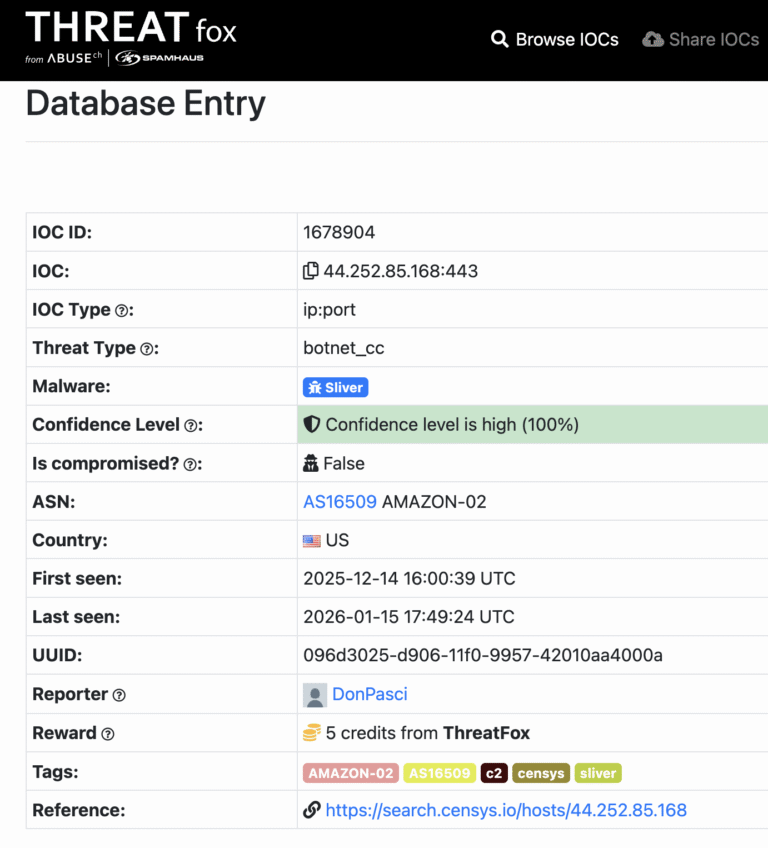Click the coins icon in the Reward row
The image size is (768, 848).
point(312,733)
